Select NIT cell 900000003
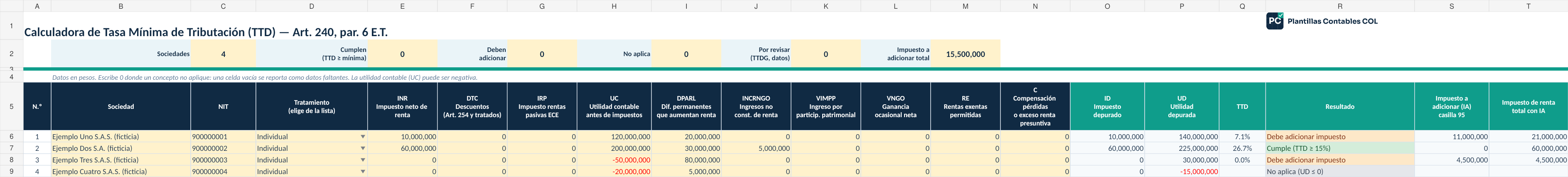 click(224, 160)
